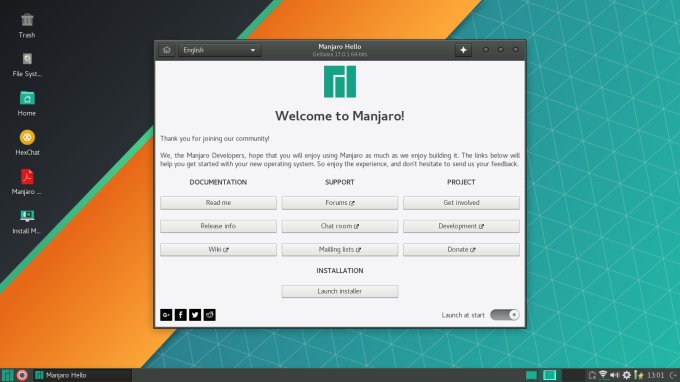Click the Welcome to Manjaro! heading
Viewport: 680px width, 382px height.
(340, 116)
